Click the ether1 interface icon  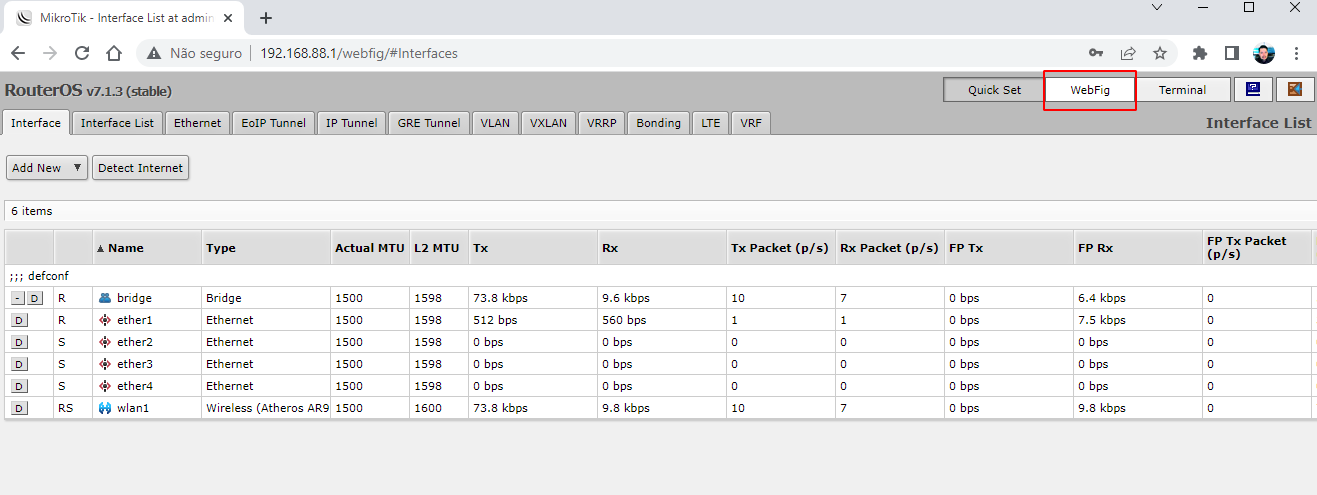pyautogui.click(x=105, y=320)
